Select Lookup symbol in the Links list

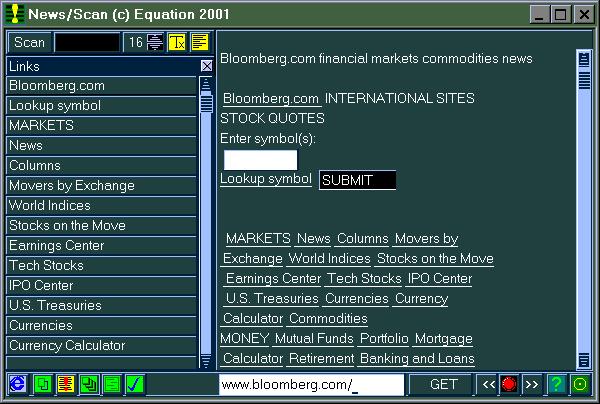click(x=101, y=106)
